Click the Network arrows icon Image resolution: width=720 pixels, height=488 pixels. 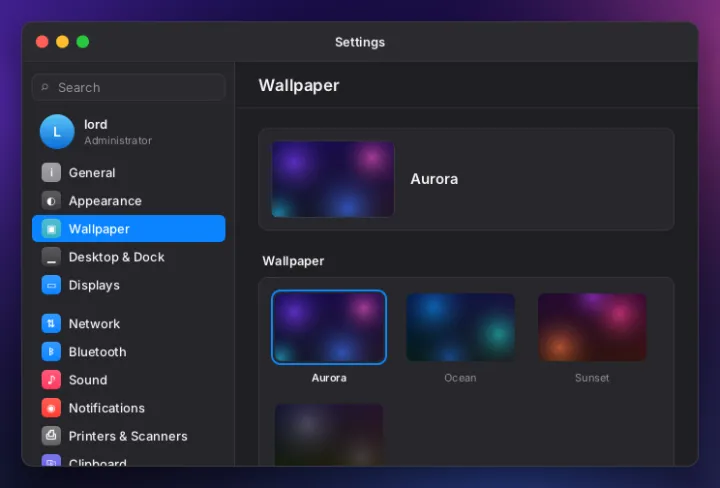coord(51,324)
